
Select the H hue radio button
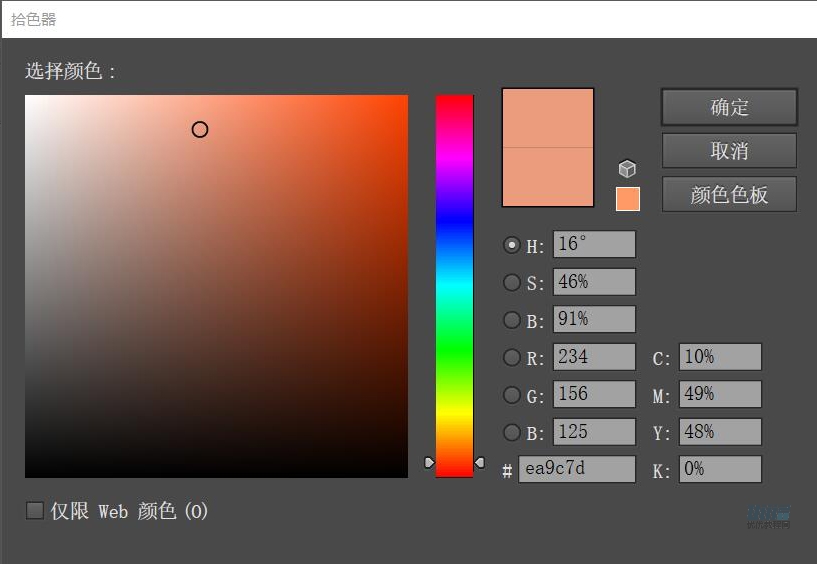pos(512,245)
